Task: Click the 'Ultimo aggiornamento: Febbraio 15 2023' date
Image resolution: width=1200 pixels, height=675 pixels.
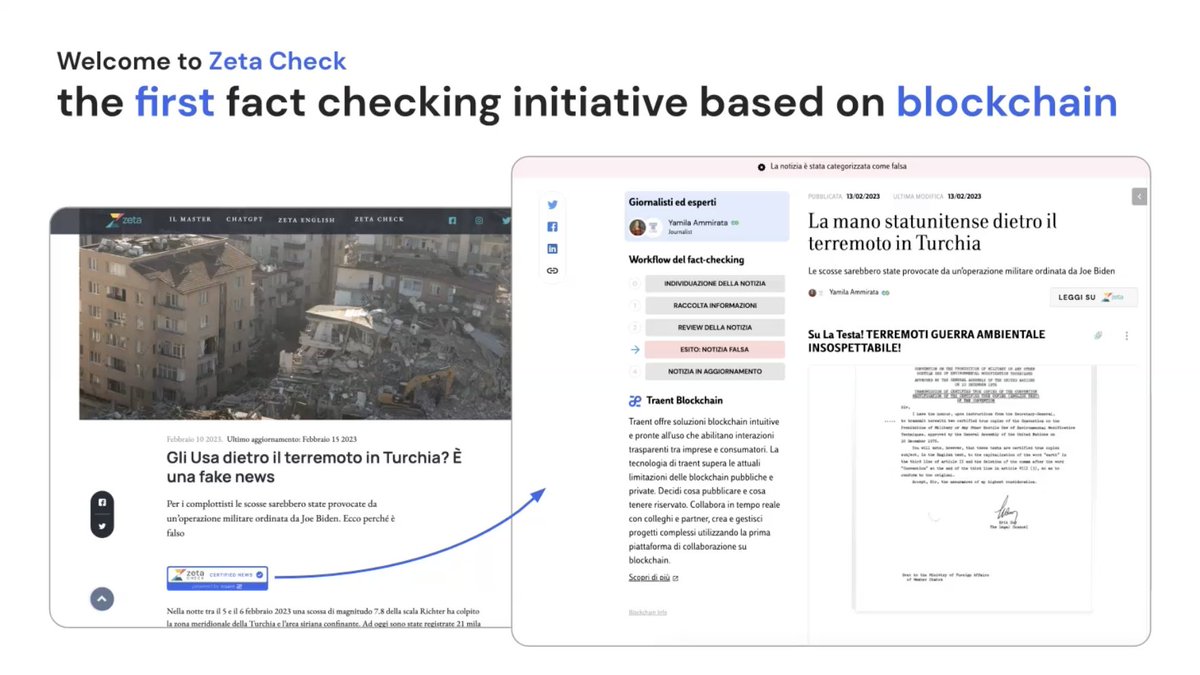Action: pos(291,439)
